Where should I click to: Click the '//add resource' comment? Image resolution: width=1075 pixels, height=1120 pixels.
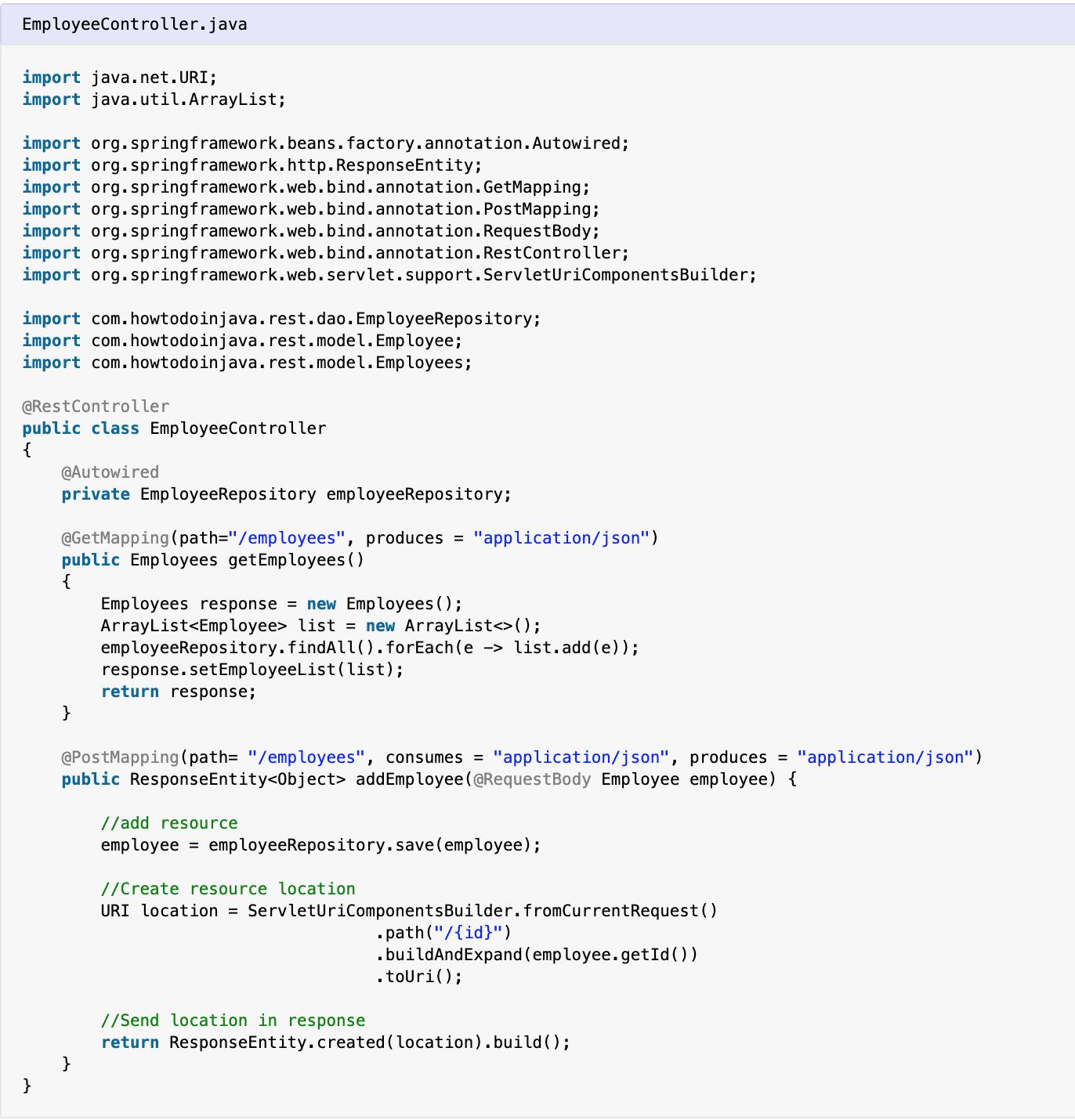pos(169,823)
